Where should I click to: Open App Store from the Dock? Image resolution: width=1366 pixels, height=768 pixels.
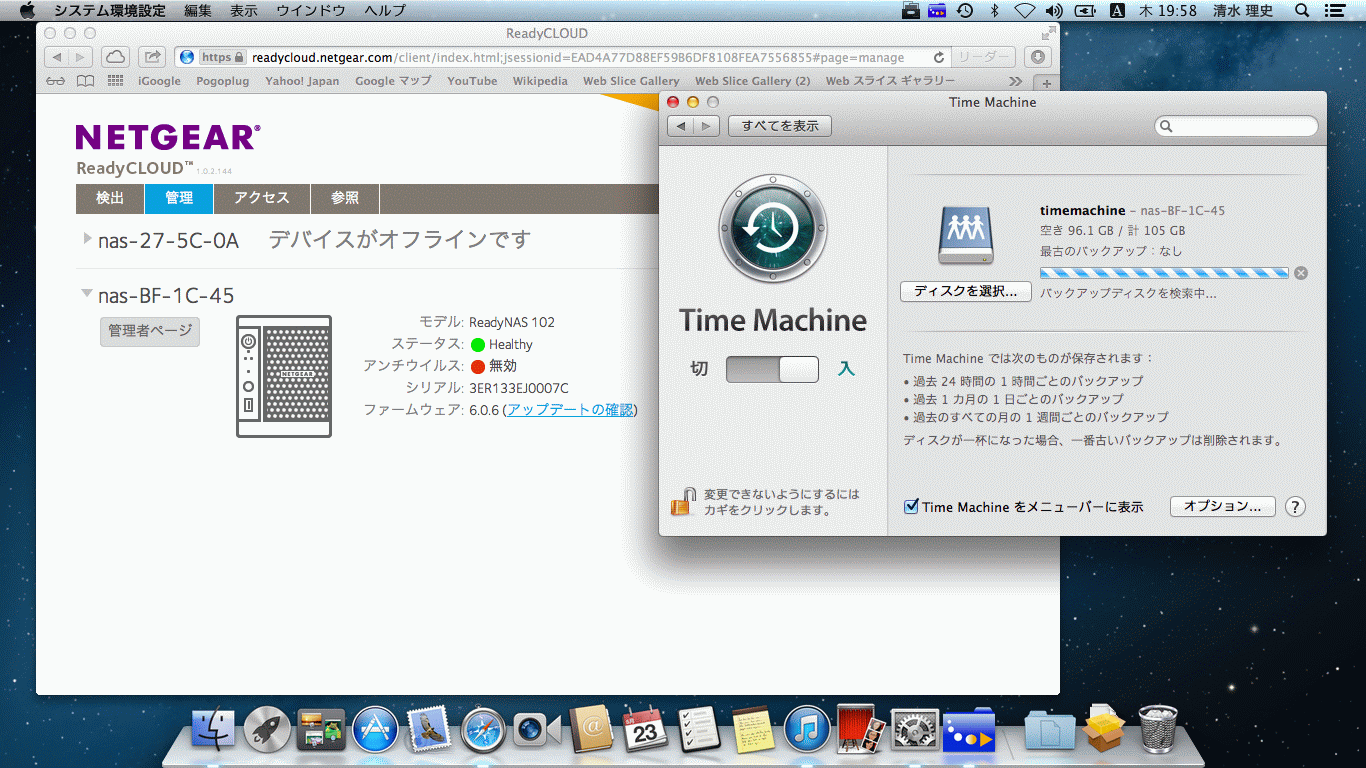[x=376, y=730]
